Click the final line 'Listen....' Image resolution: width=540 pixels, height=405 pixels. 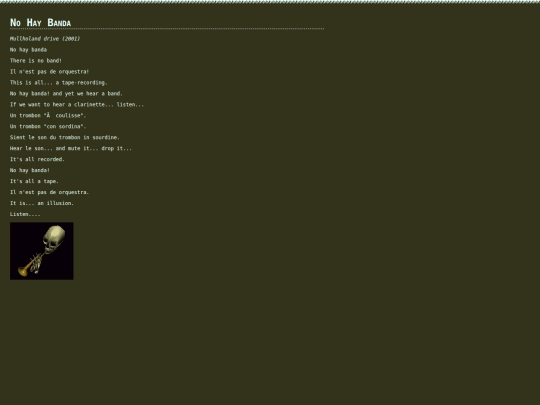pos(25,214)
